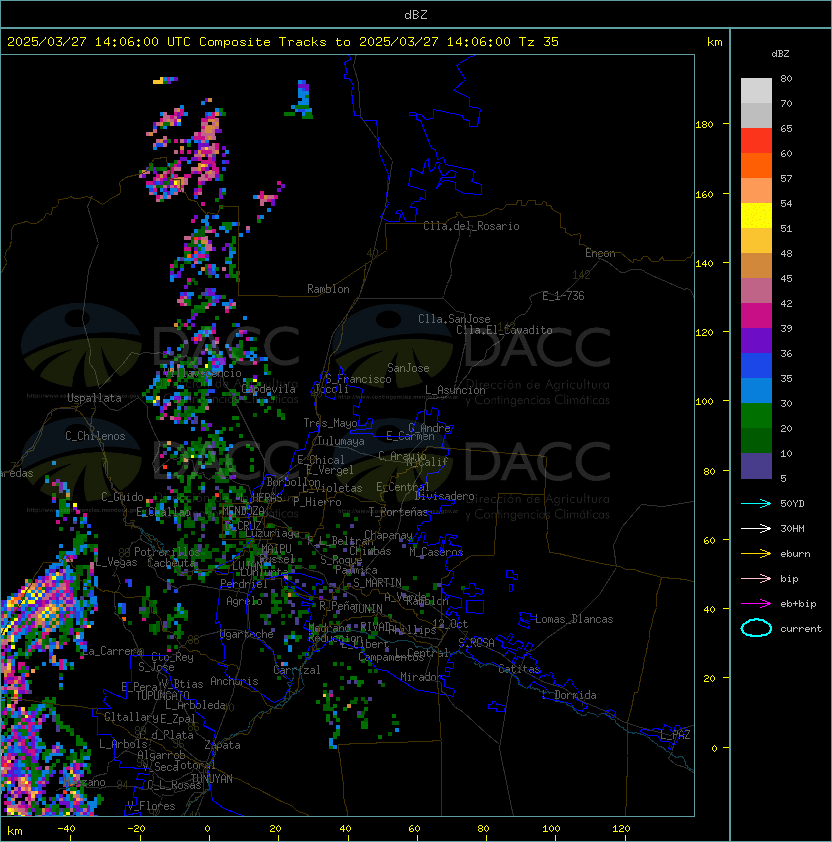The image size is (832, 842).
Task: Click the Uspallata map label
Action: tap(94, 398)
